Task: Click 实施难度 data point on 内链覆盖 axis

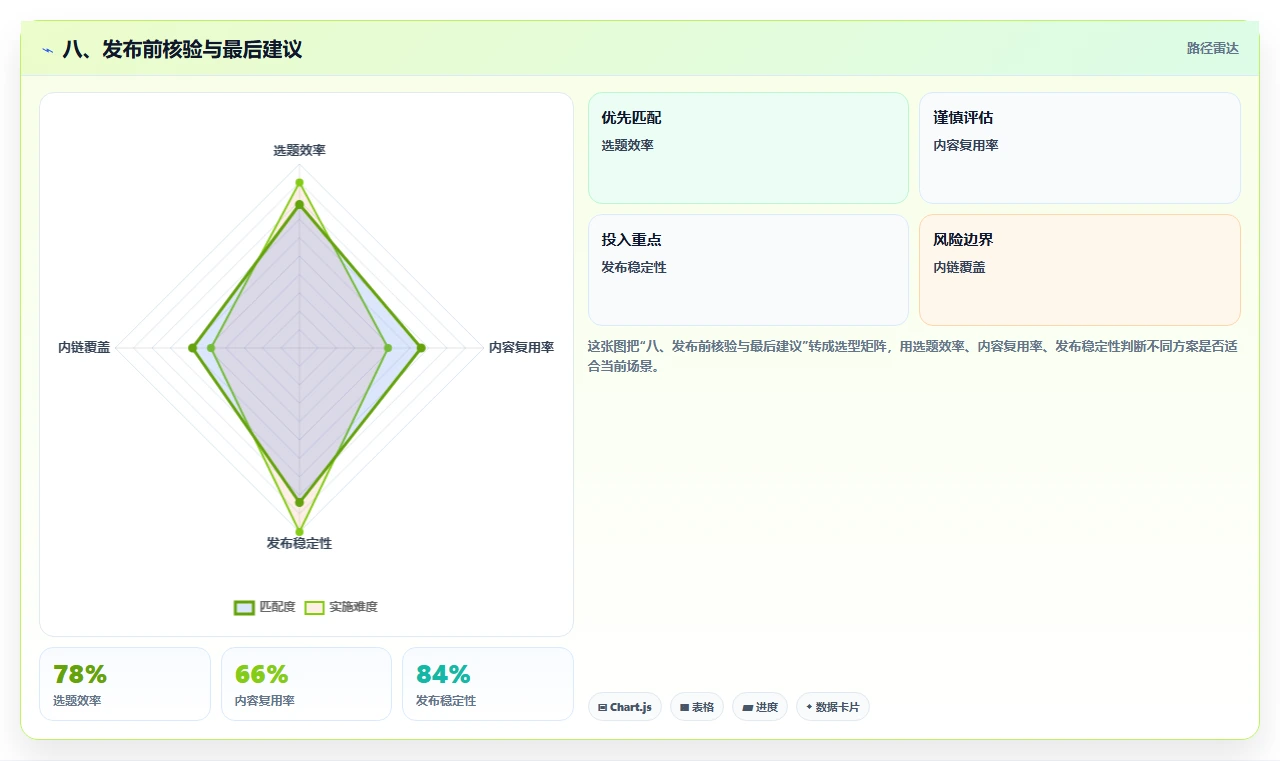Action: click(211, 348)
